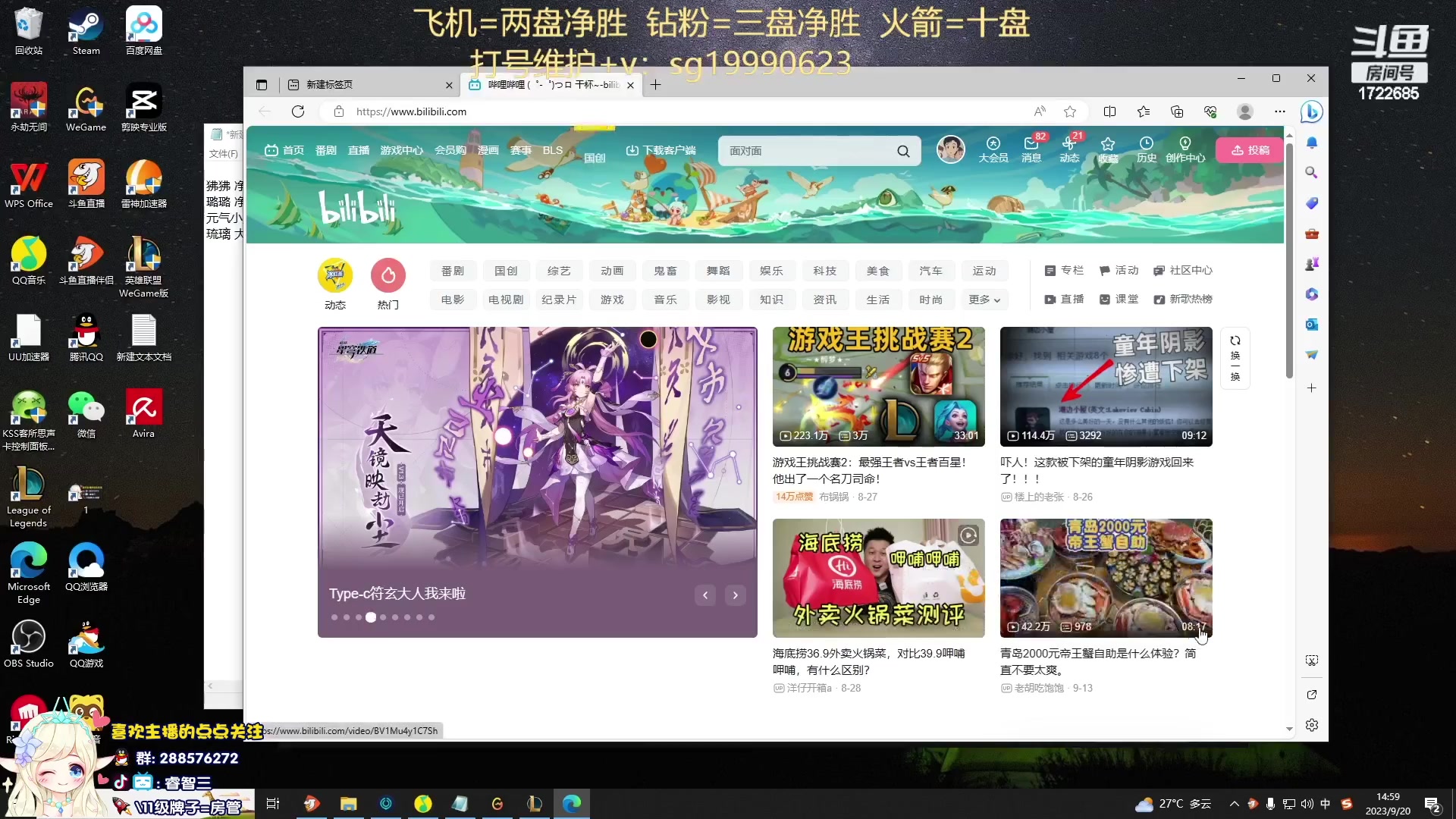Open the WeGame desktop shortcut

(x=86, y=108)
